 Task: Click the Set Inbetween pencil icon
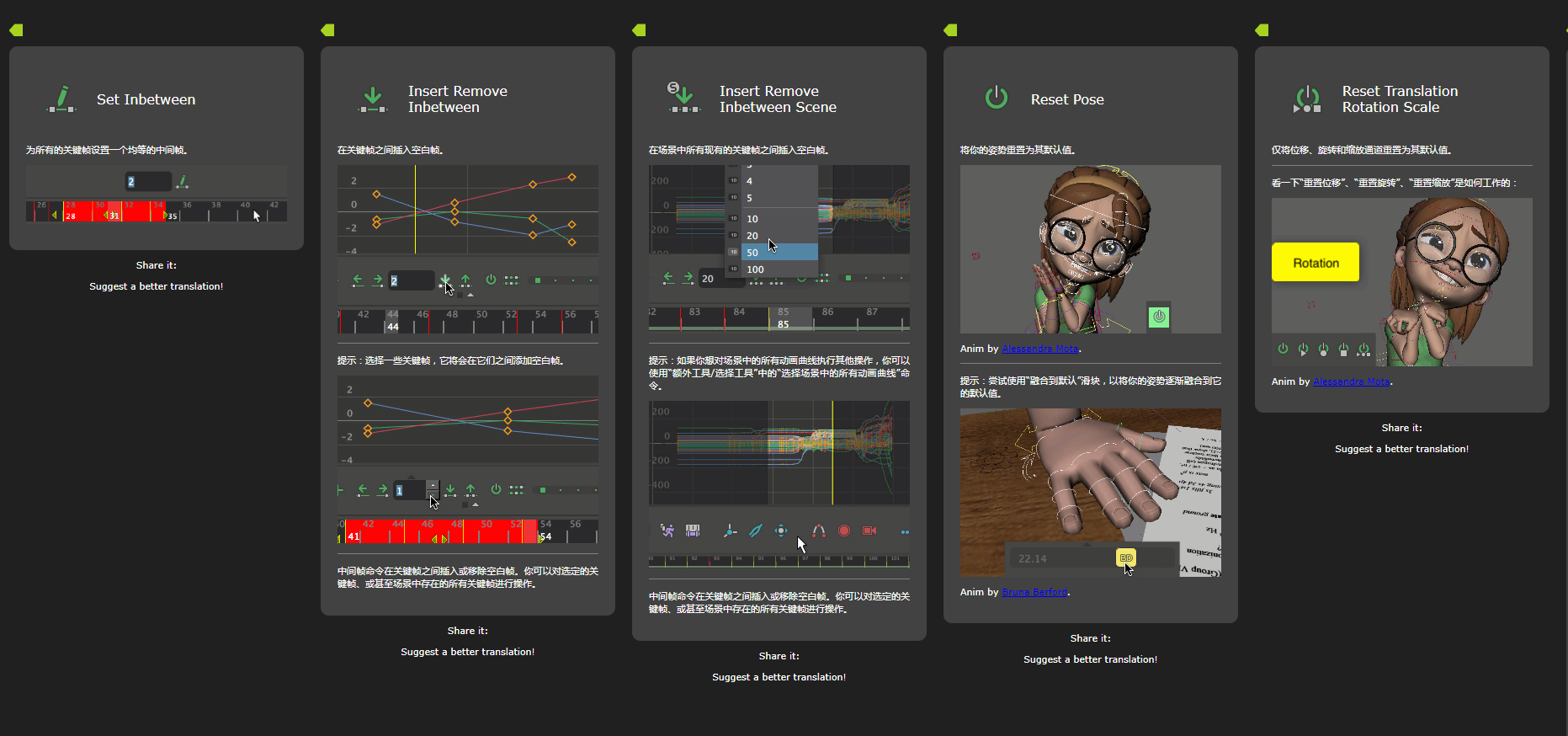(61, 99)
